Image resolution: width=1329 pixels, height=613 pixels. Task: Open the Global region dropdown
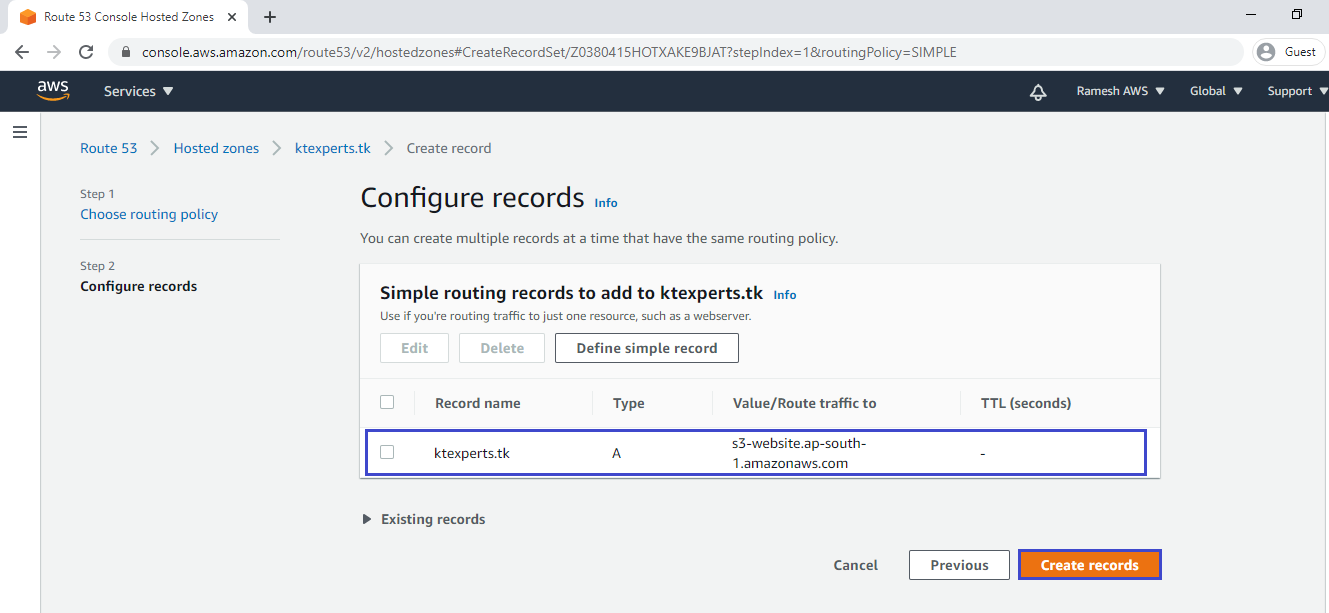(1216, 91)
